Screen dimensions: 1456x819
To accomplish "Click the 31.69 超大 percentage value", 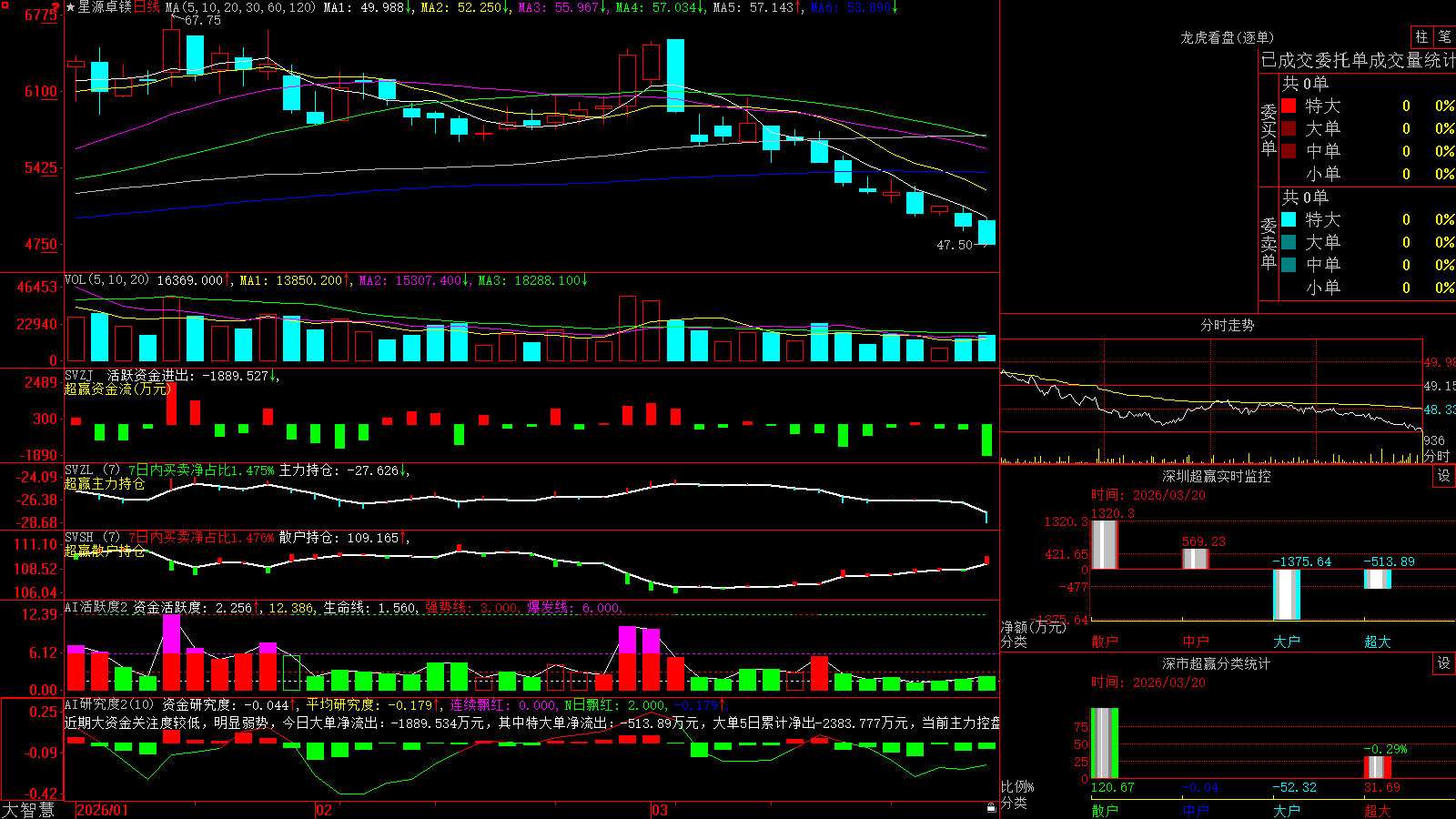I will pos(1382,787).
